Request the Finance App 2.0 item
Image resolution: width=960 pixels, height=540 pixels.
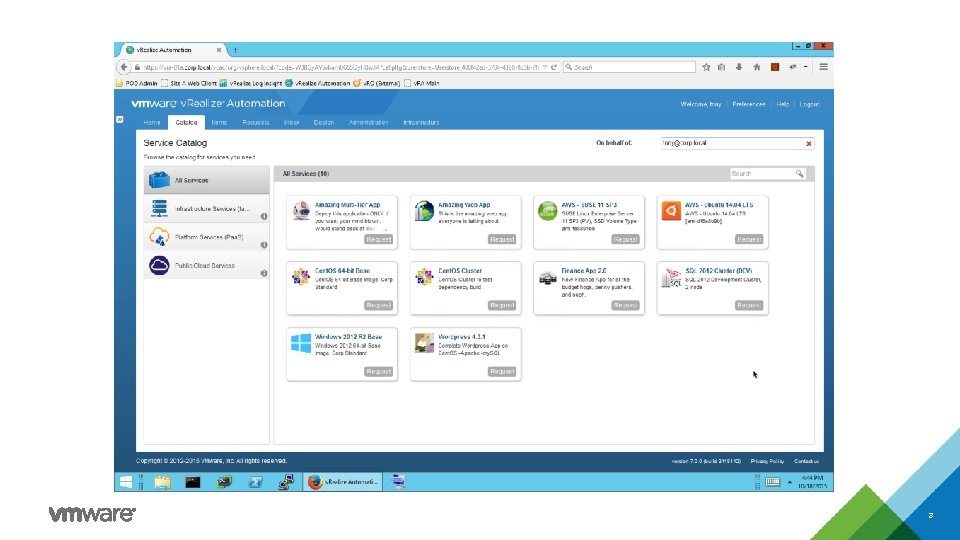tap(626, 306)
